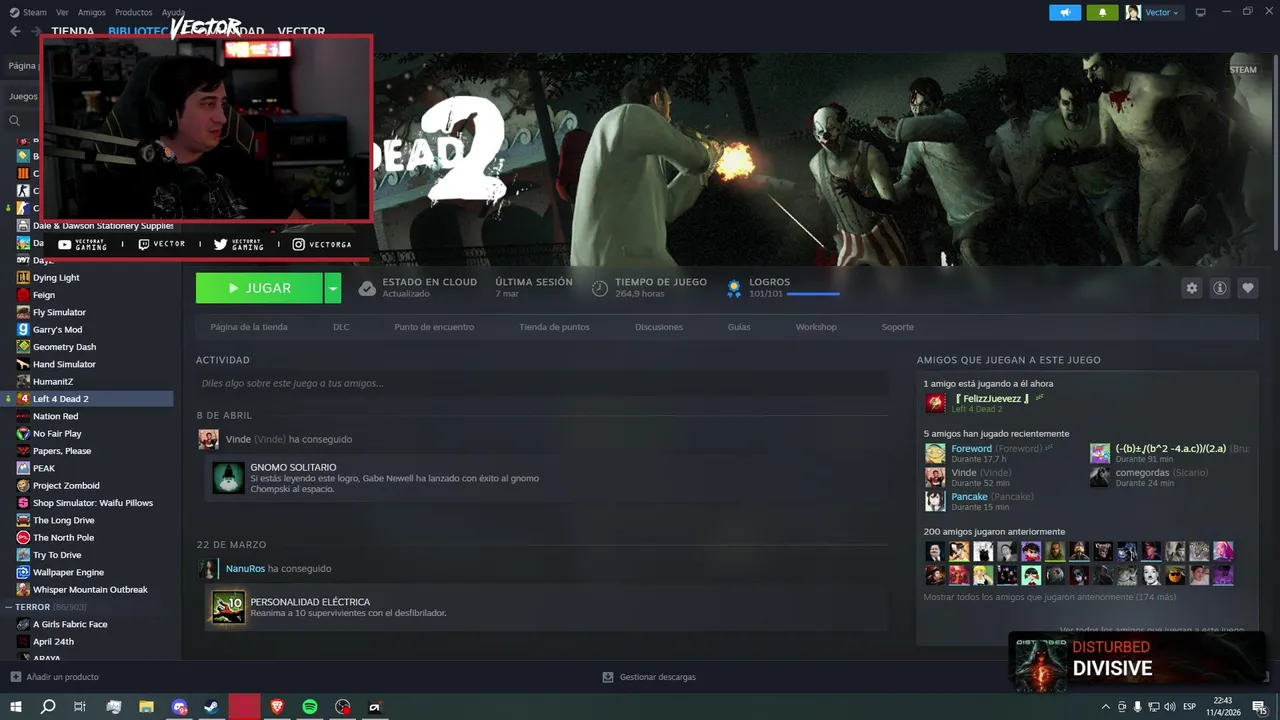Open friend FelizzJuevezz's profile
The height and width of the screenshot is (720, 1280).
[x=990, y=398]
